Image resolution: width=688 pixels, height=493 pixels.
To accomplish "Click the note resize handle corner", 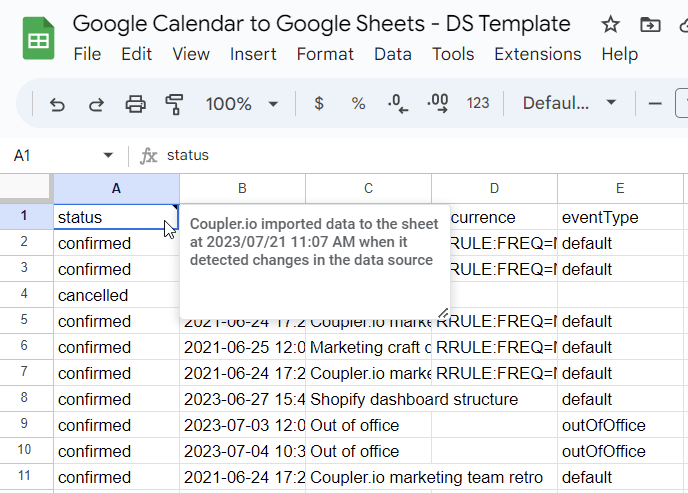I will pos(443,313).
